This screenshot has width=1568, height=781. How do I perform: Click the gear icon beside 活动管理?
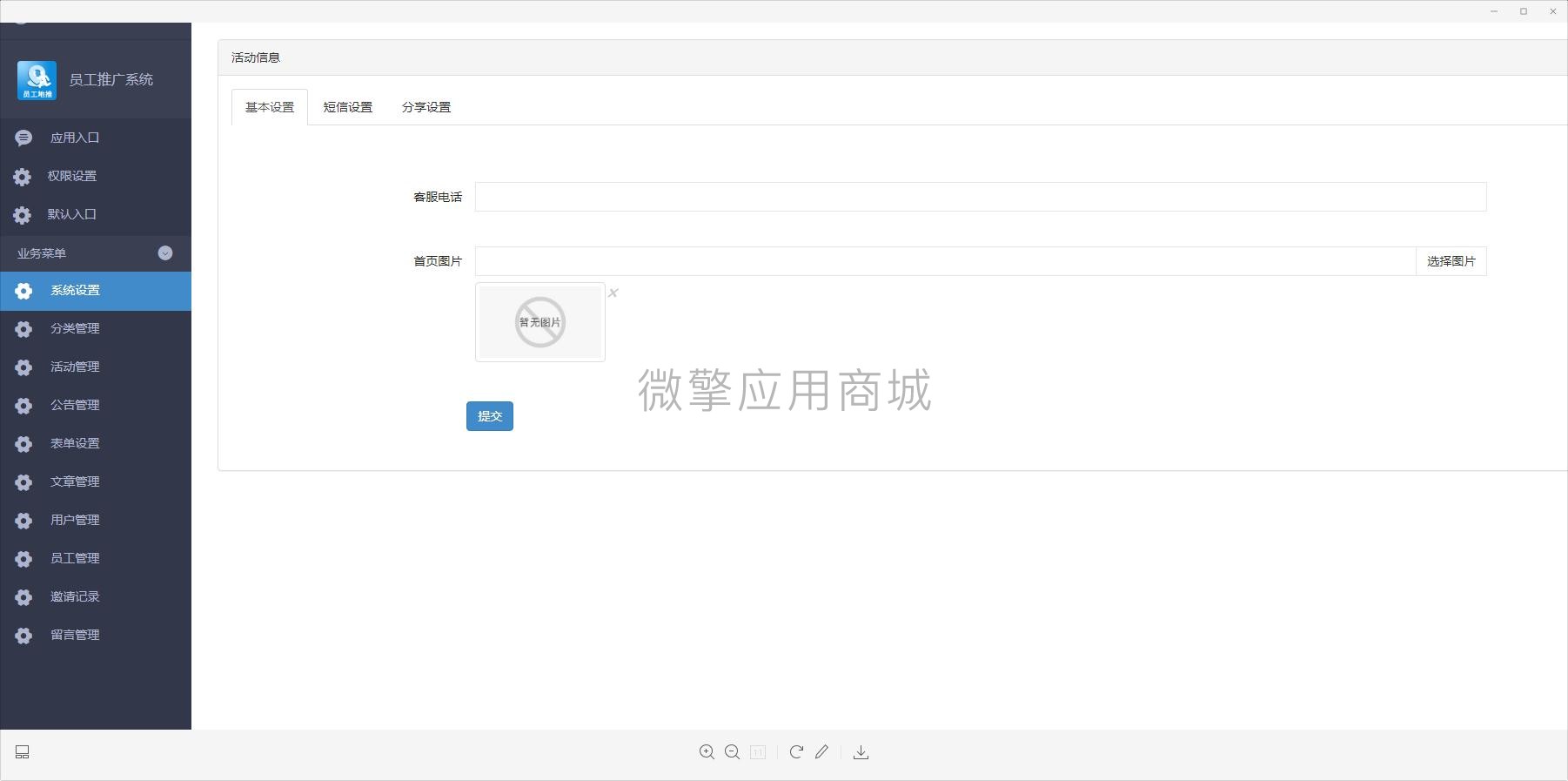tap(23, 367)
